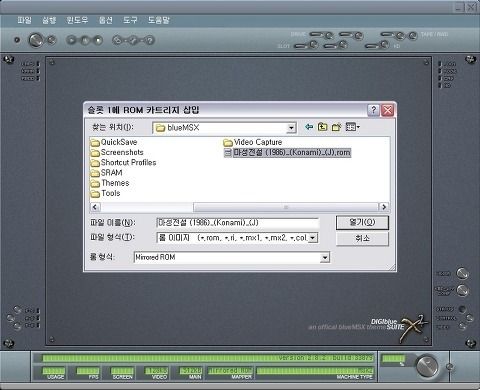
Task: Click the first DRIVE eject knob
Action: (x=328, y=35)
